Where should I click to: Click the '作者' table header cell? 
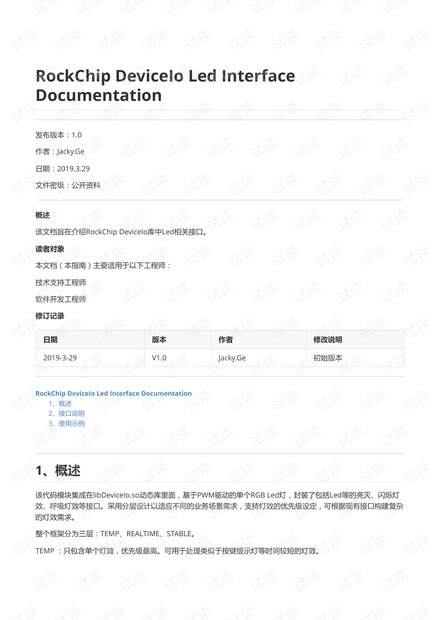[259, 340]
